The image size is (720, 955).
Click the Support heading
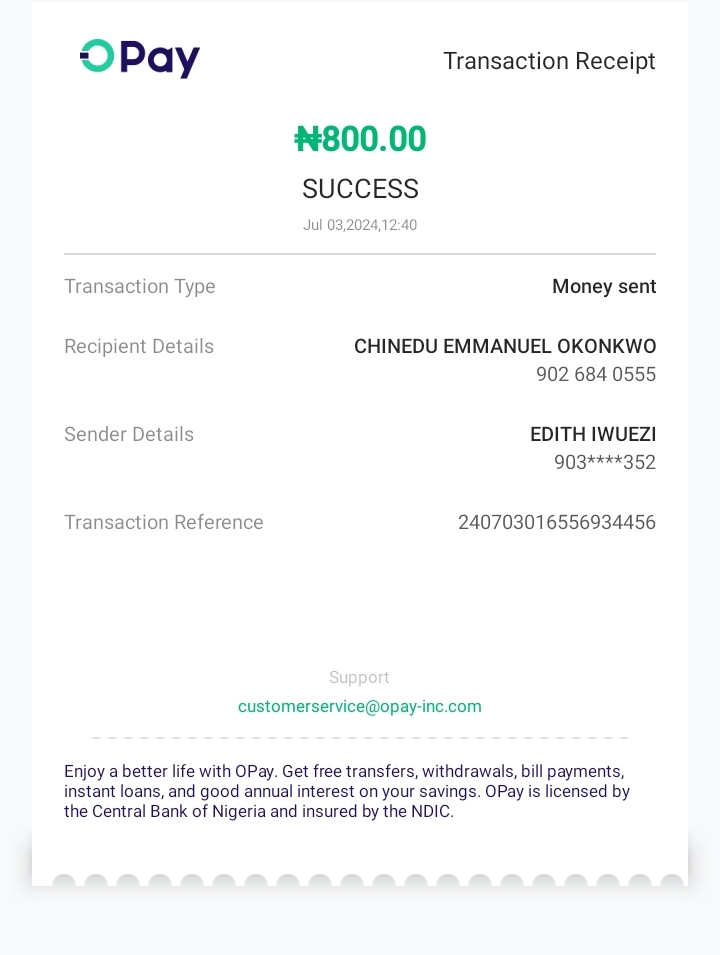(359, 678)
